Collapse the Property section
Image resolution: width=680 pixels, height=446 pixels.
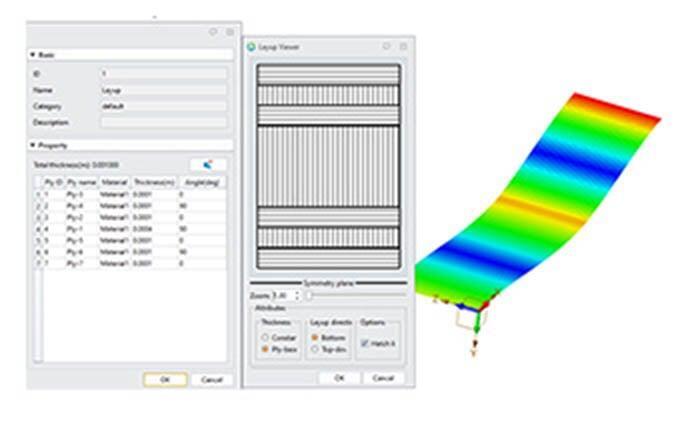click(x=32, y=145)
